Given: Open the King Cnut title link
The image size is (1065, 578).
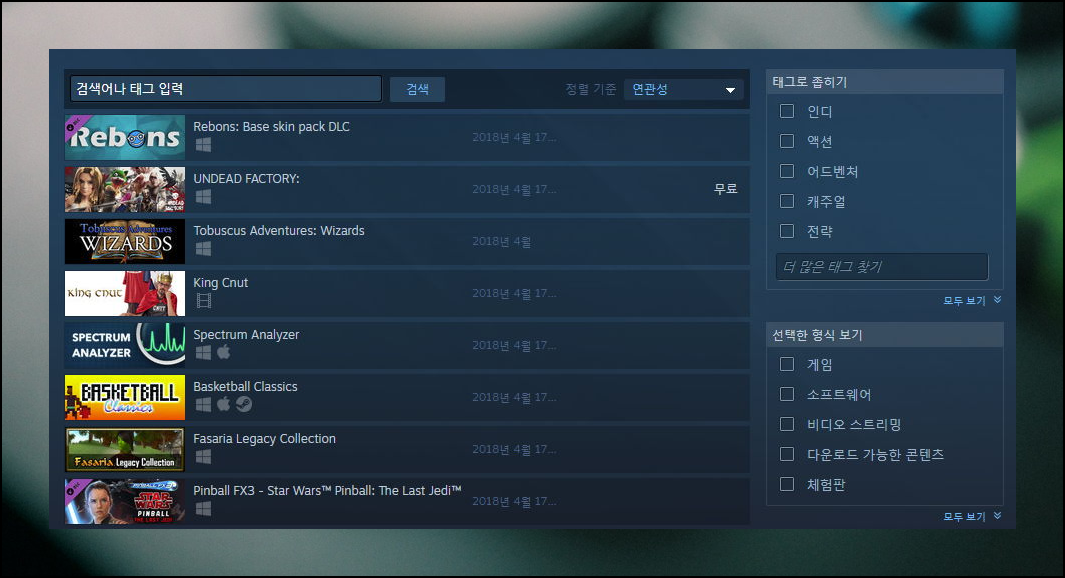Looking at the screenshot, I should click(x=220, y=283).
